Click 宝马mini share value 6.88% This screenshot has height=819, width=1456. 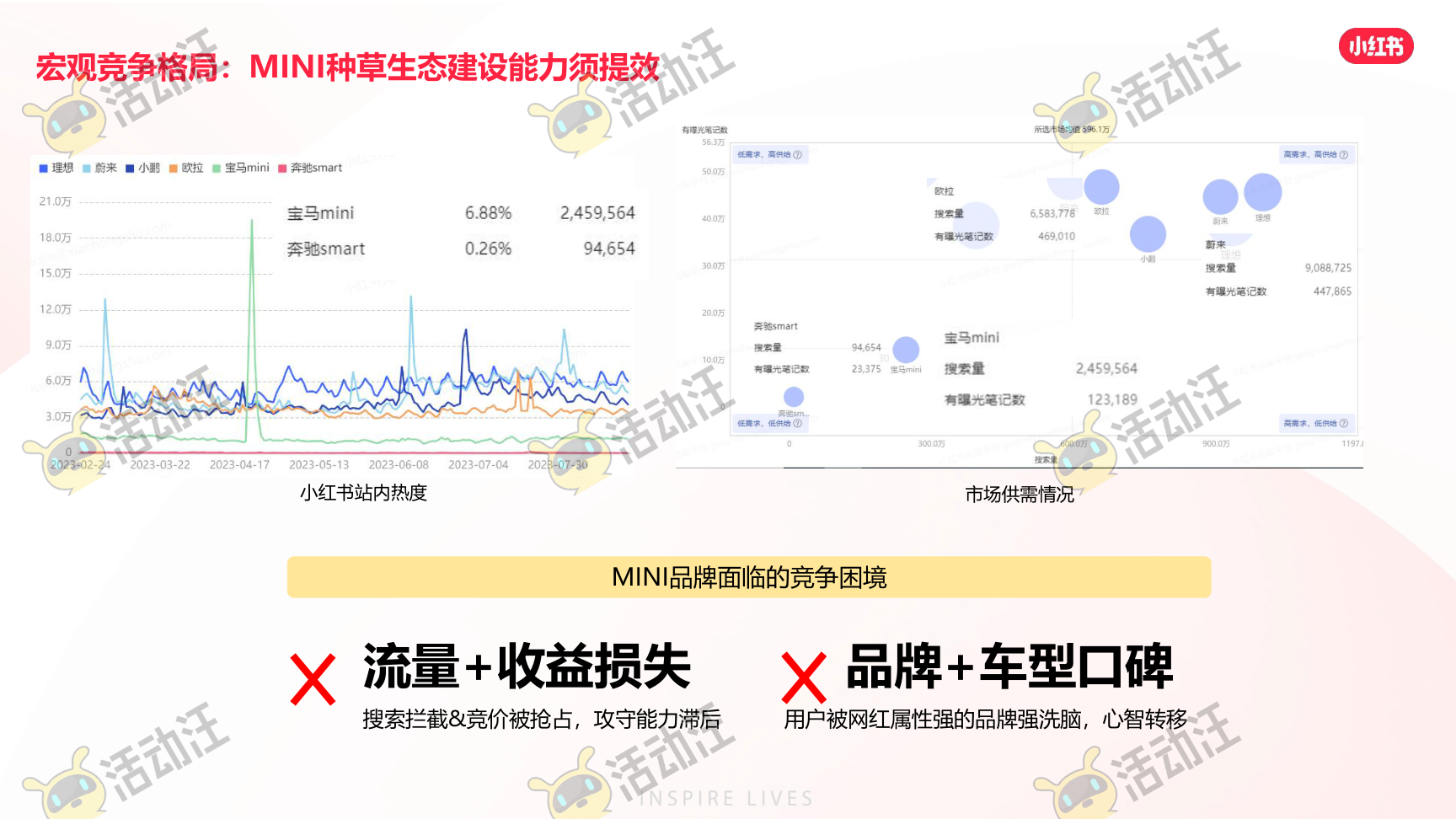coord(488,213)
